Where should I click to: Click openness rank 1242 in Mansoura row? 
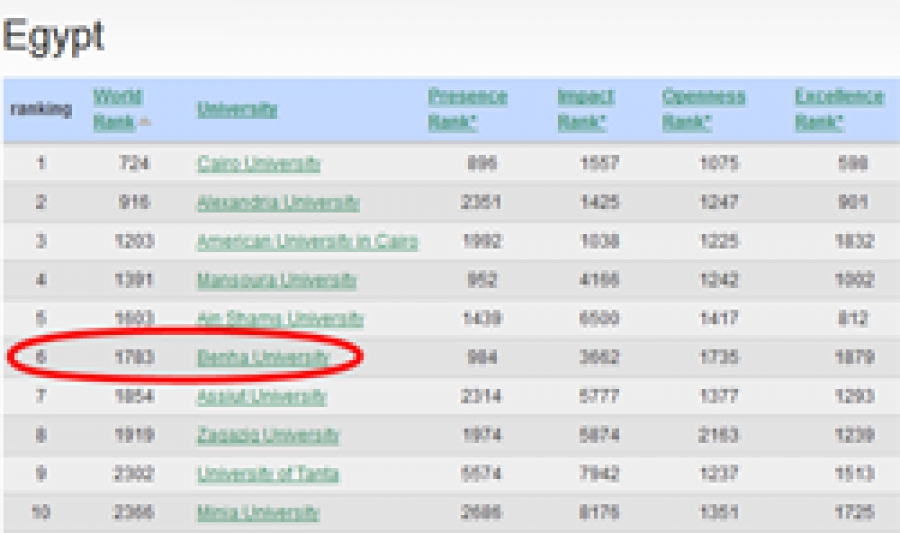click(x=719, y=280)
